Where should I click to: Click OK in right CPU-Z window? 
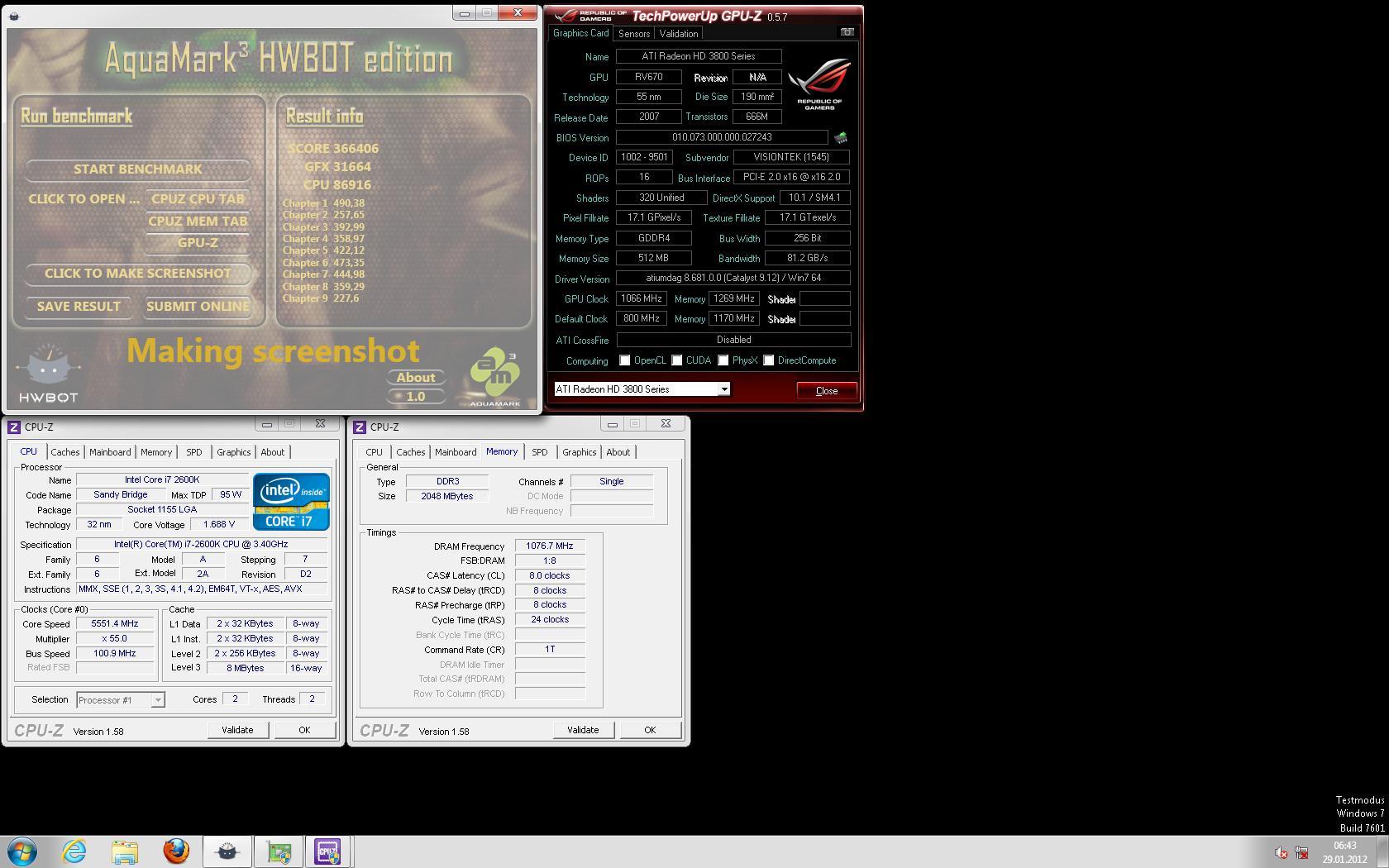pos(650,730)
